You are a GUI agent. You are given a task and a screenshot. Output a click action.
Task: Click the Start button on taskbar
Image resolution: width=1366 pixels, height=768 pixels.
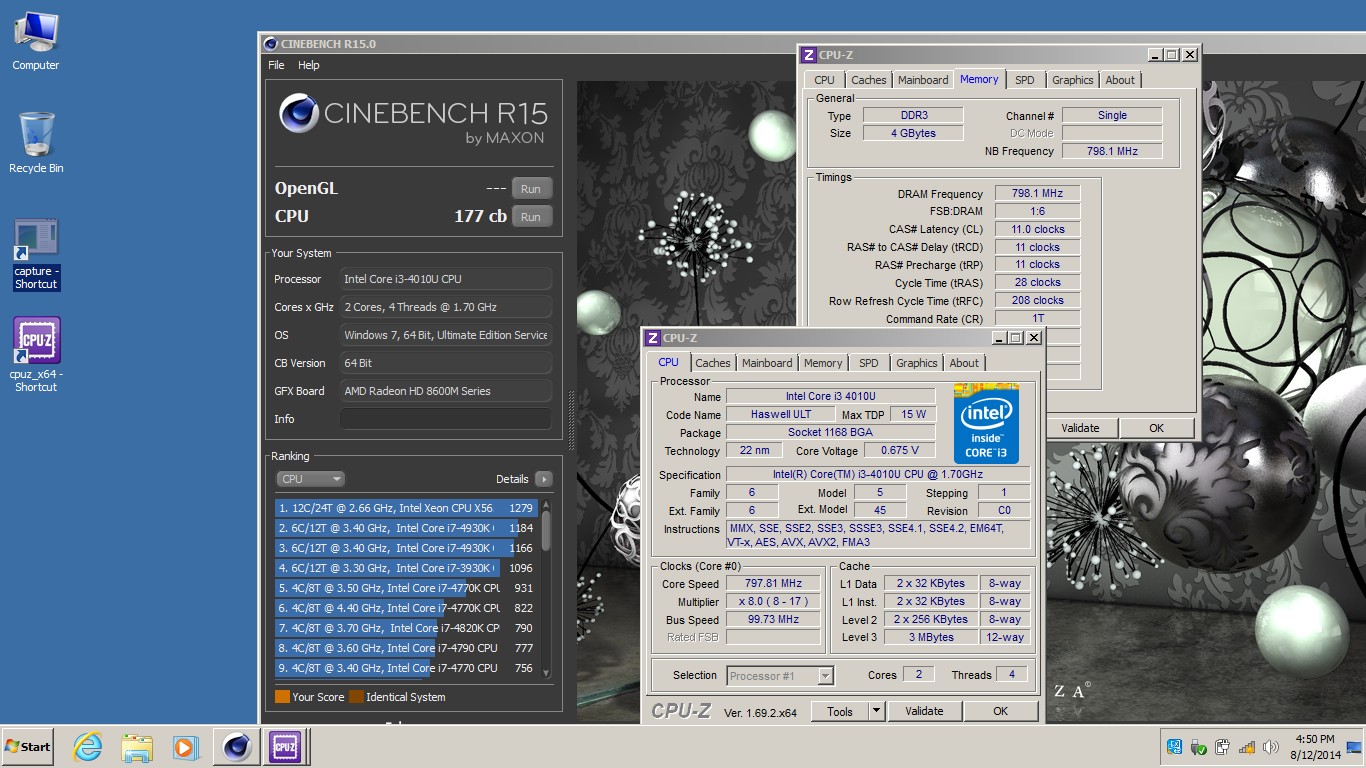click(x=28, y=746)
